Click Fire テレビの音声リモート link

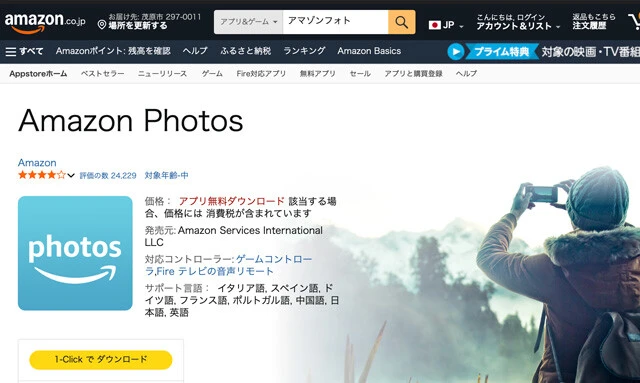tap(215, 271)
